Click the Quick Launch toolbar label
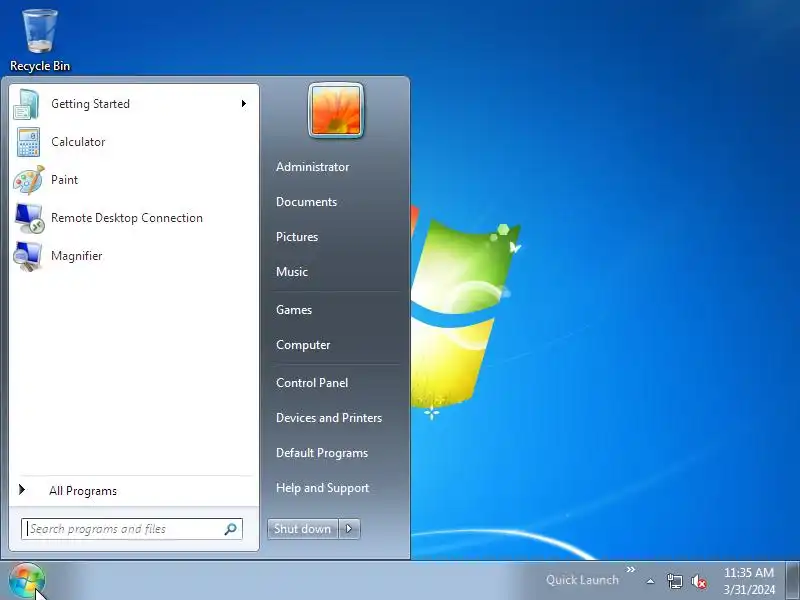Image resolution: width=800 pixels, height=600 pixels. point(582,580)
